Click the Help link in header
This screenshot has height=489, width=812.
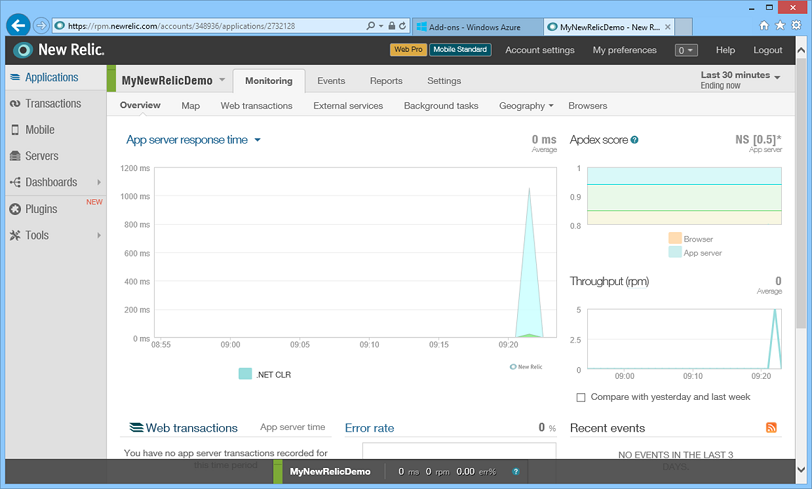coord(725,50)
